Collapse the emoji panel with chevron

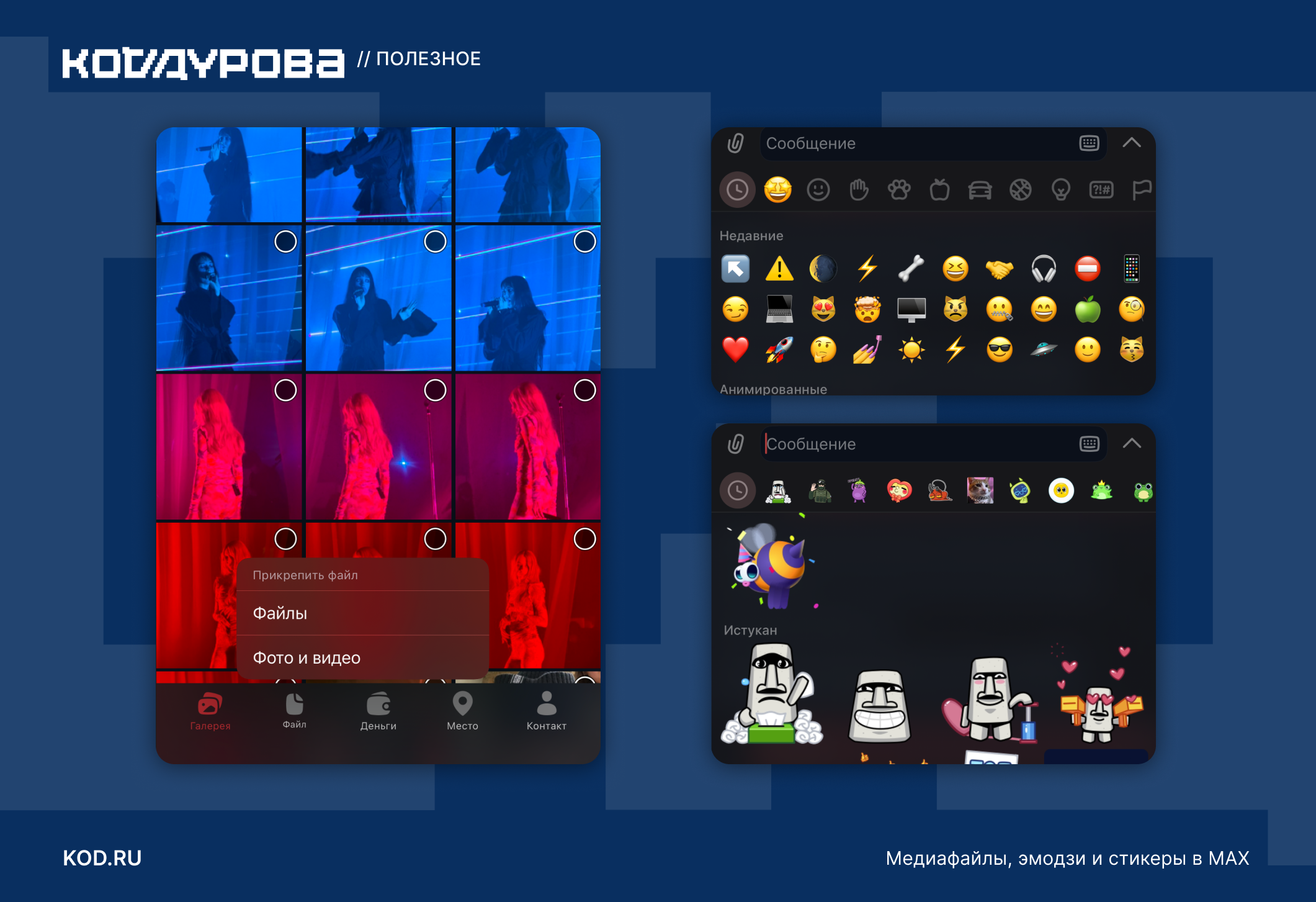pyautogui.click(x=1132, y=143)
